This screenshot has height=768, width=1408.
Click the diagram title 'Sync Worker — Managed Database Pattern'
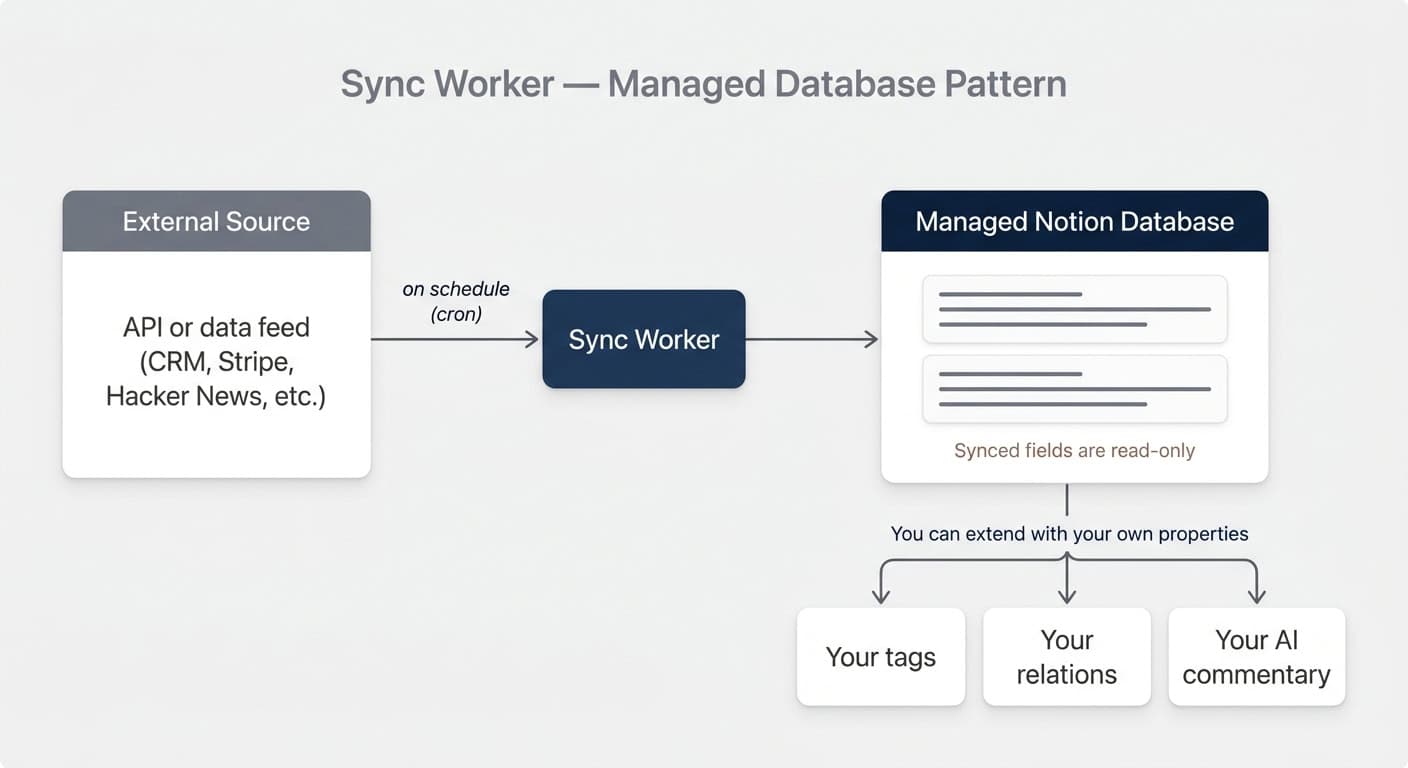(x=703, y=83)
